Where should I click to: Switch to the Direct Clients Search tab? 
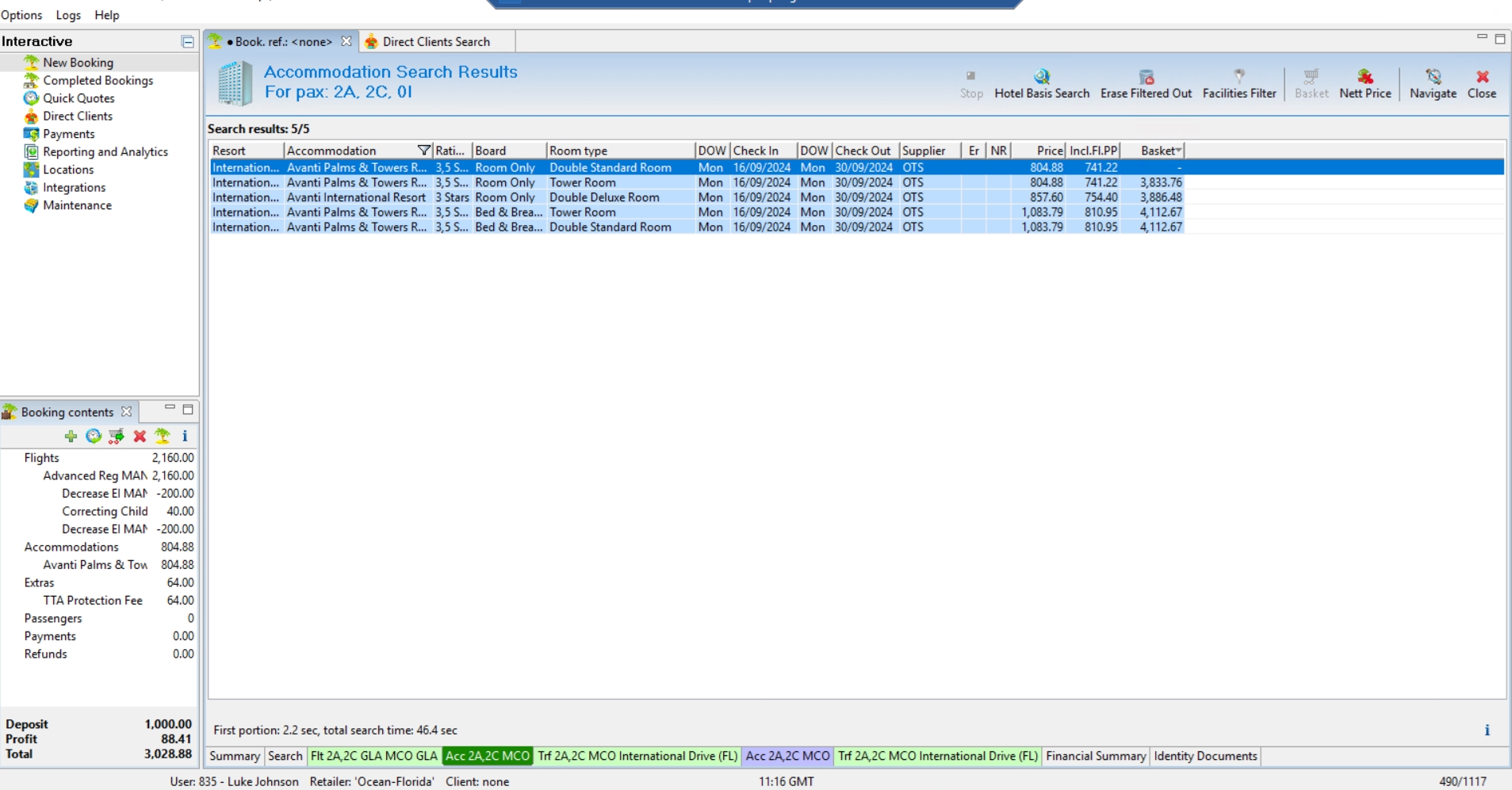(x=436, y=42)
